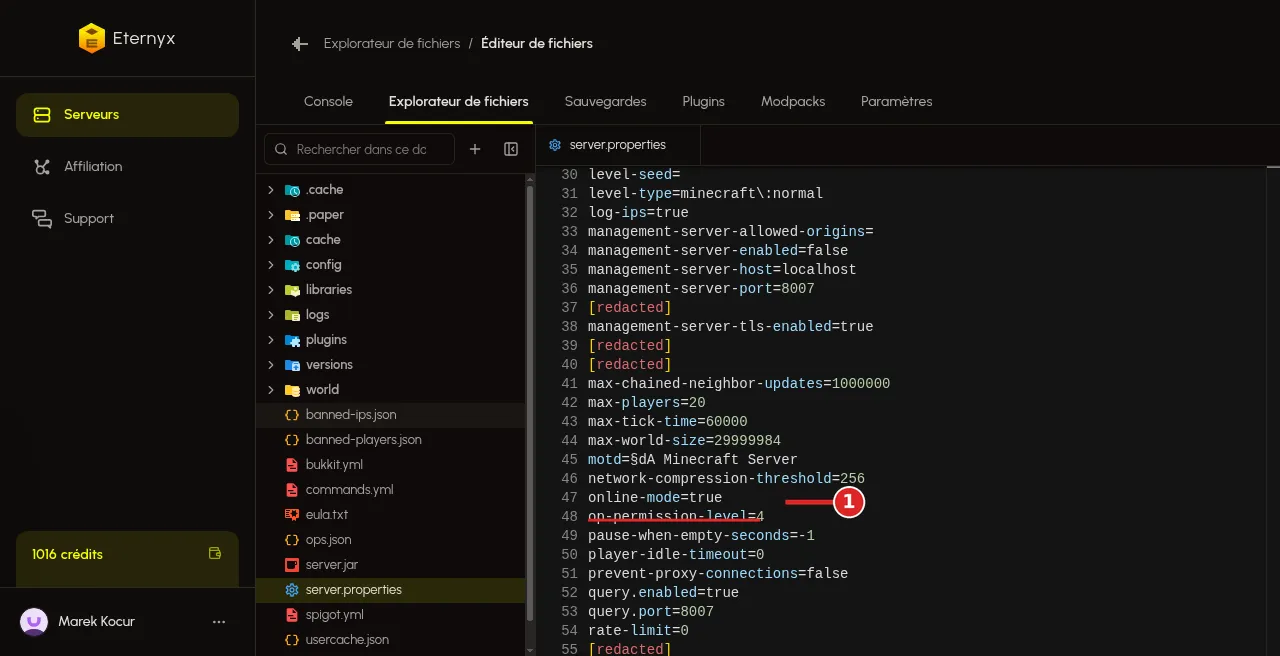This screenshot has width=1280, height=656.
Task: Expand the plugins folder chevron
Action: (270, 340)
